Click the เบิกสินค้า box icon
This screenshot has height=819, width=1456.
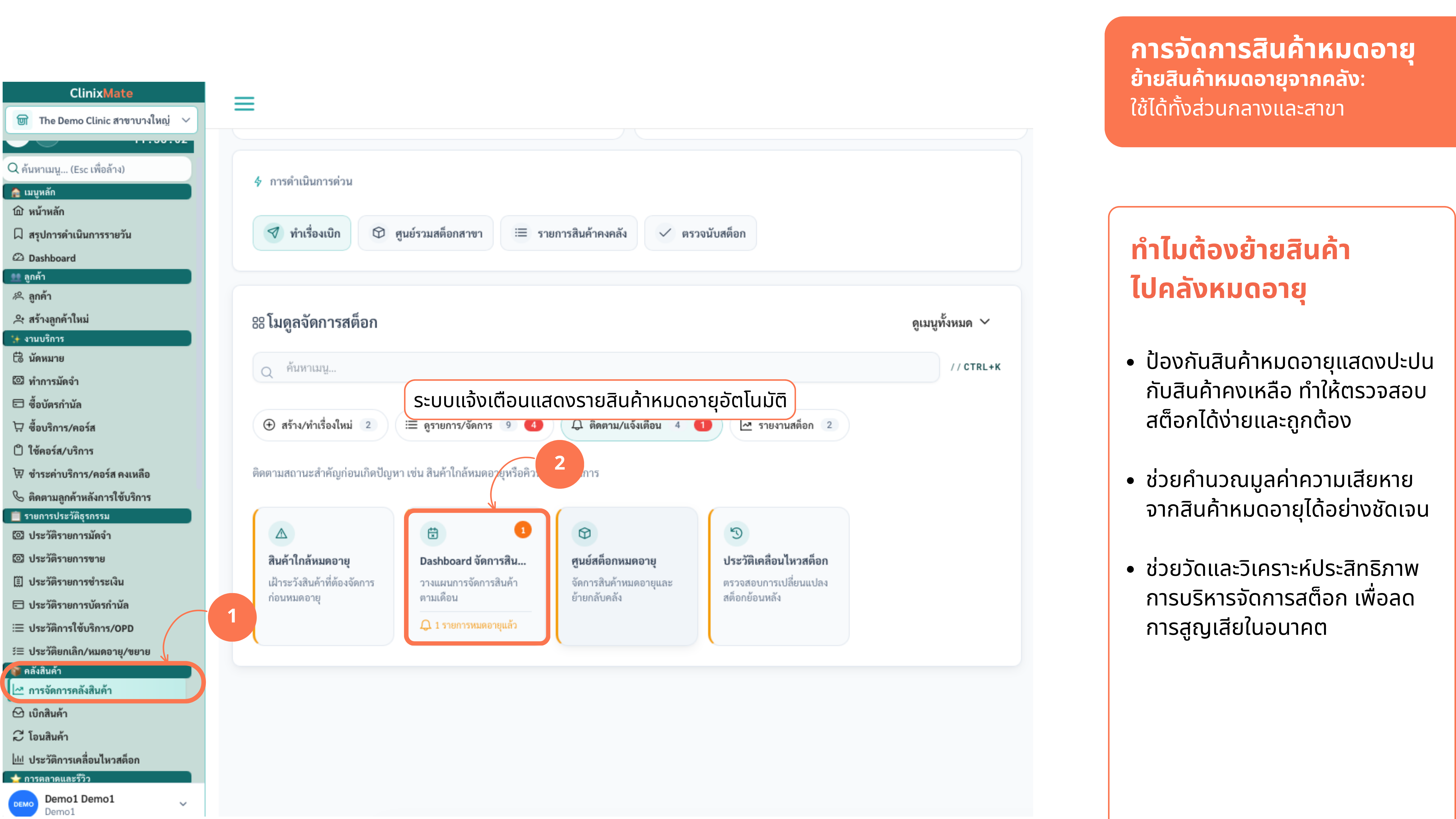(x=18, y=713)
